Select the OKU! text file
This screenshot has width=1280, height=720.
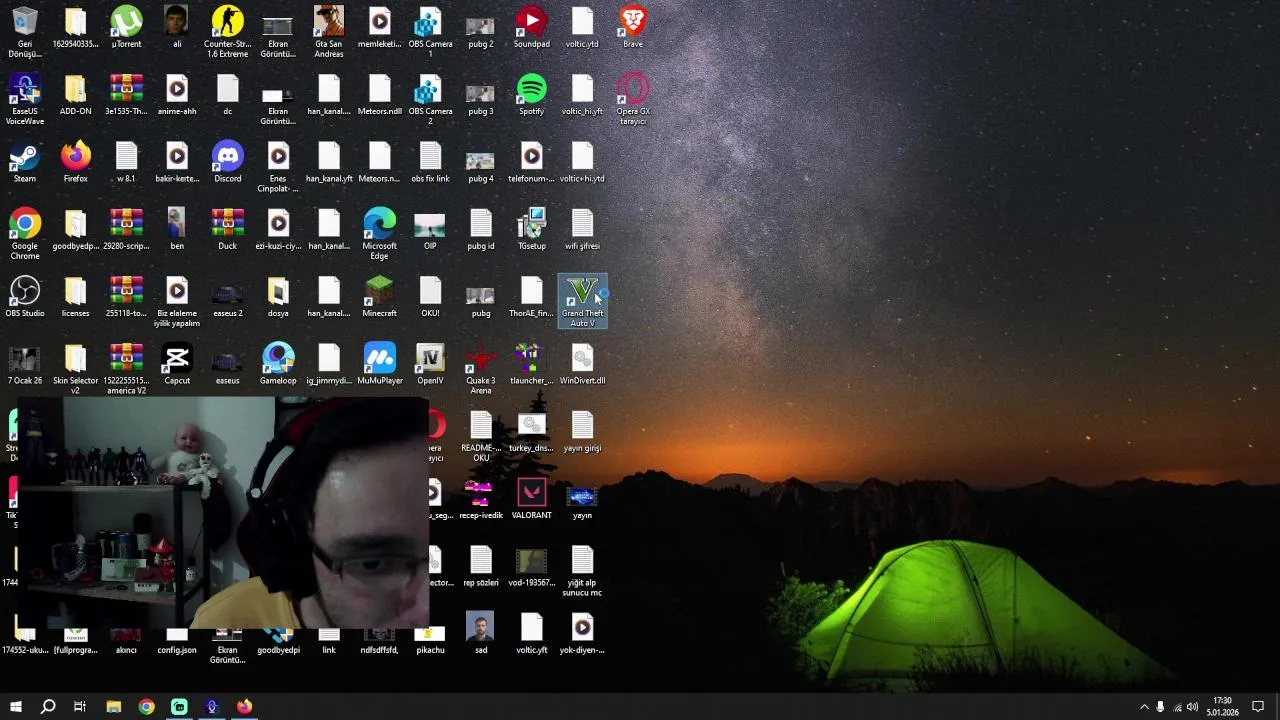tap(430, 296)
